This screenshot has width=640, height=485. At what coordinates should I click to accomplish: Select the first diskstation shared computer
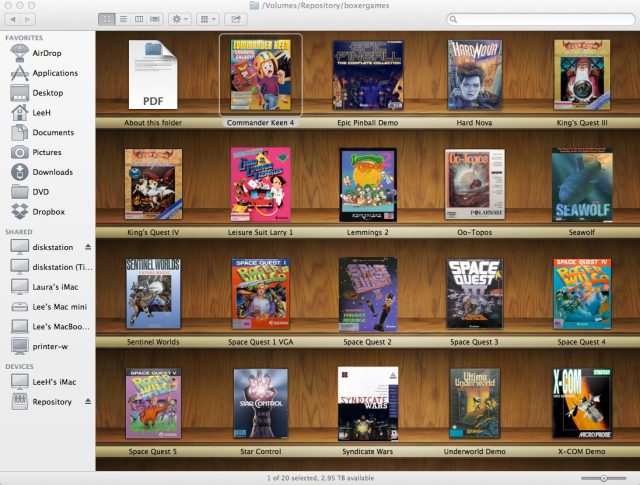pos(42,247)
